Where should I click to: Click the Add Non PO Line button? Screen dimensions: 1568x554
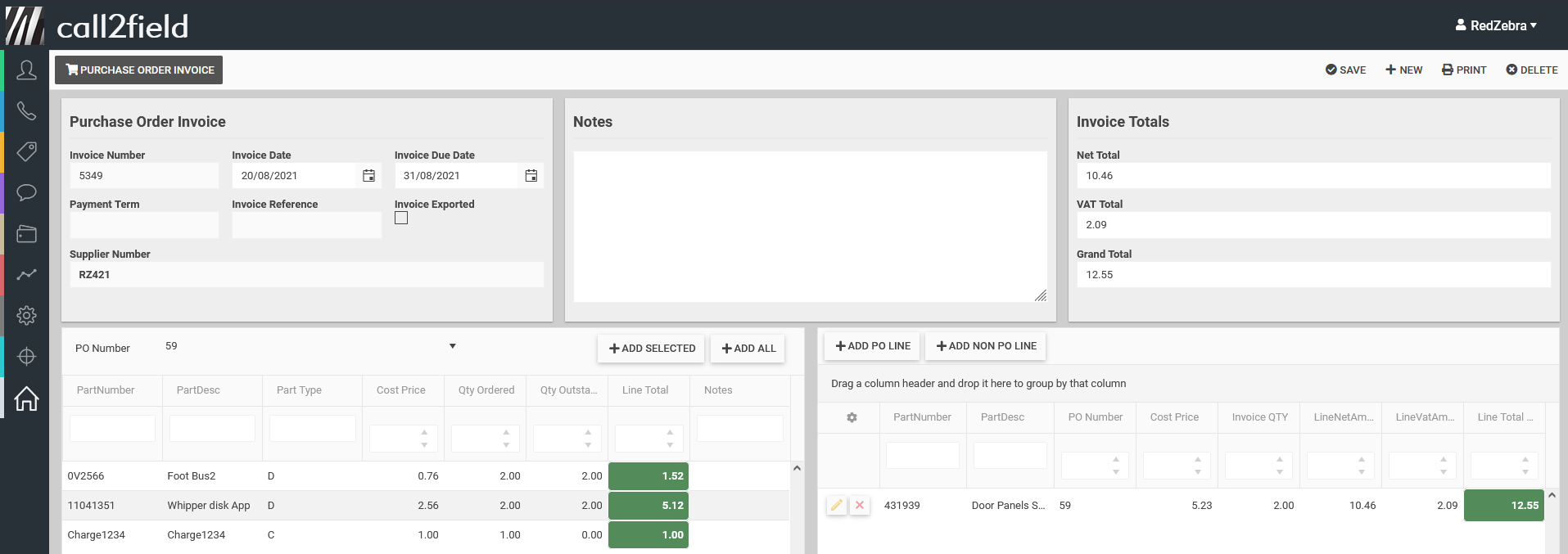point(986,346)
